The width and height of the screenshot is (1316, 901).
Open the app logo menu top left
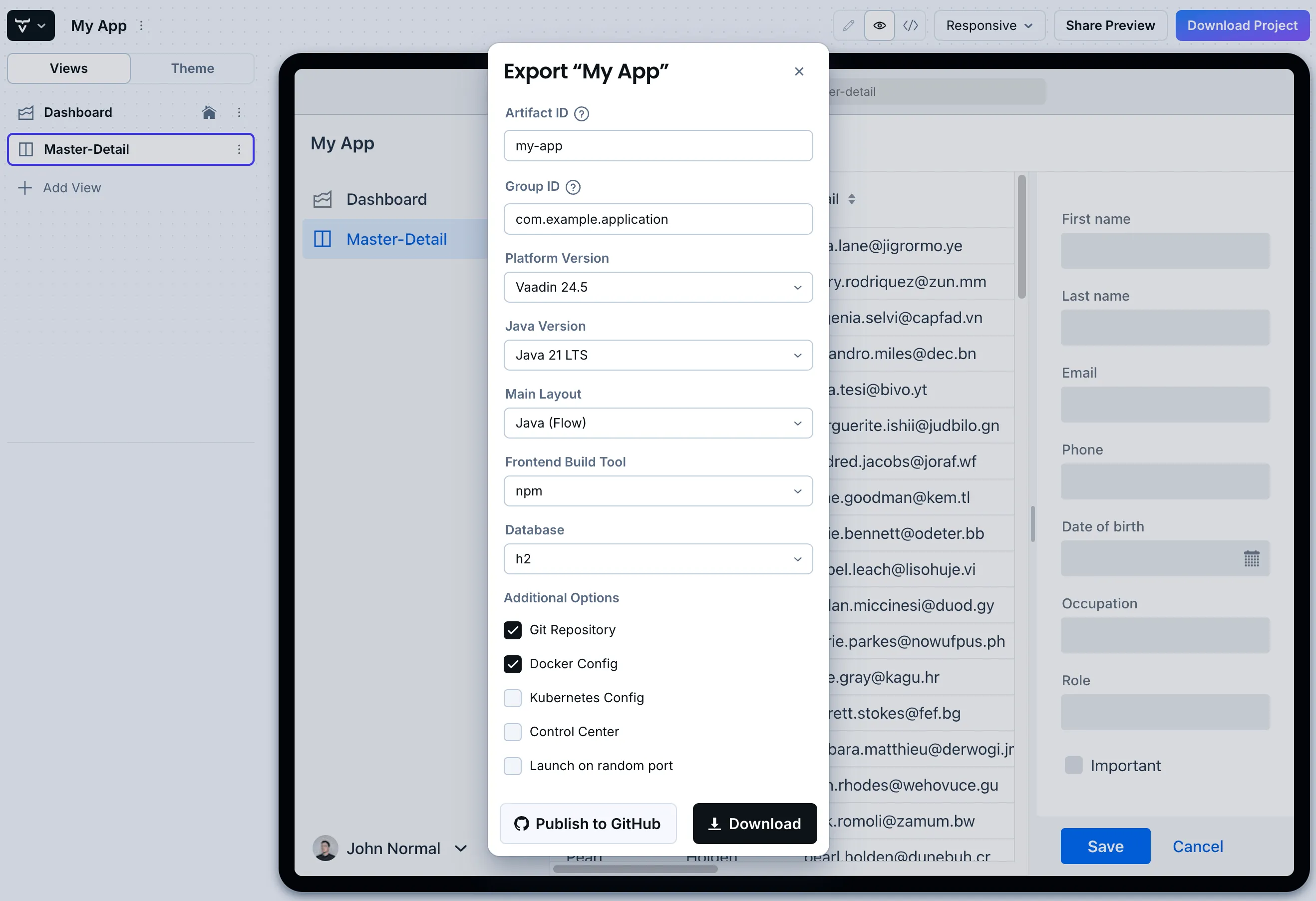click(x=30, y=25)
